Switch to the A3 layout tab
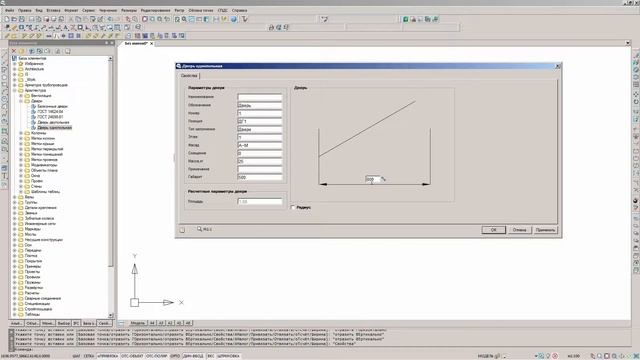Image resolution: width=640 pixels, height=360 pixels. click(x=161, y=323)
